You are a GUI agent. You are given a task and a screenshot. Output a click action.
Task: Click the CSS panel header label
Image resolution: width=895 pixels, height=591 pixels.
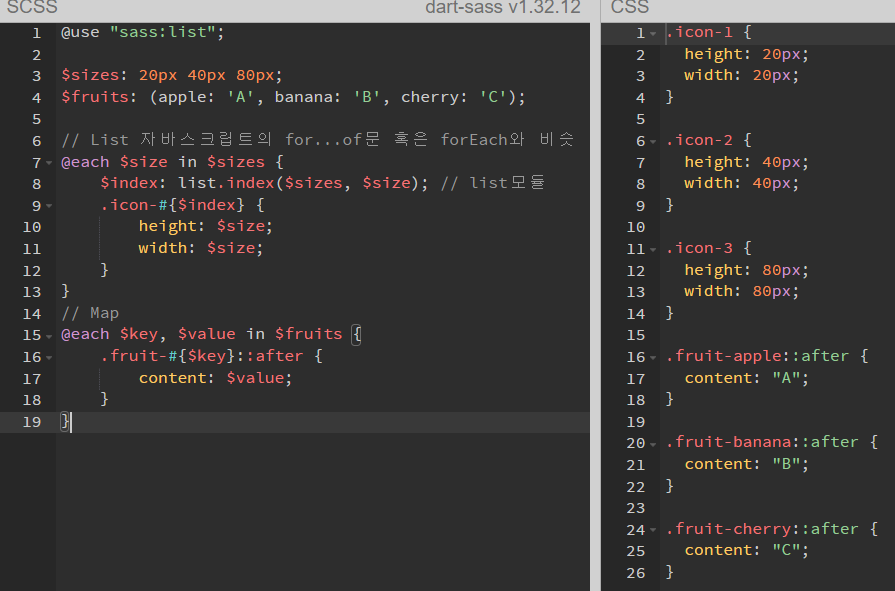[x=630, y=7]
